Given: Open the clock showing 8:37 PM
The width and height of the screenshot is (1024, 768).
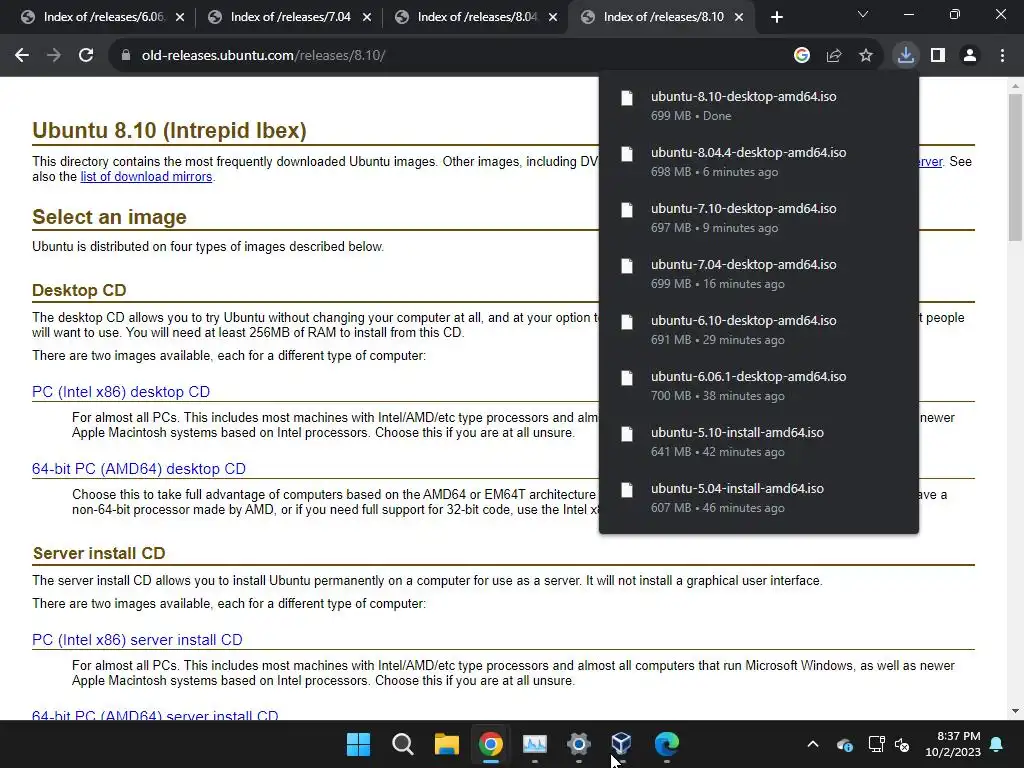Looking at the screenshot, I should pos(953,744).
